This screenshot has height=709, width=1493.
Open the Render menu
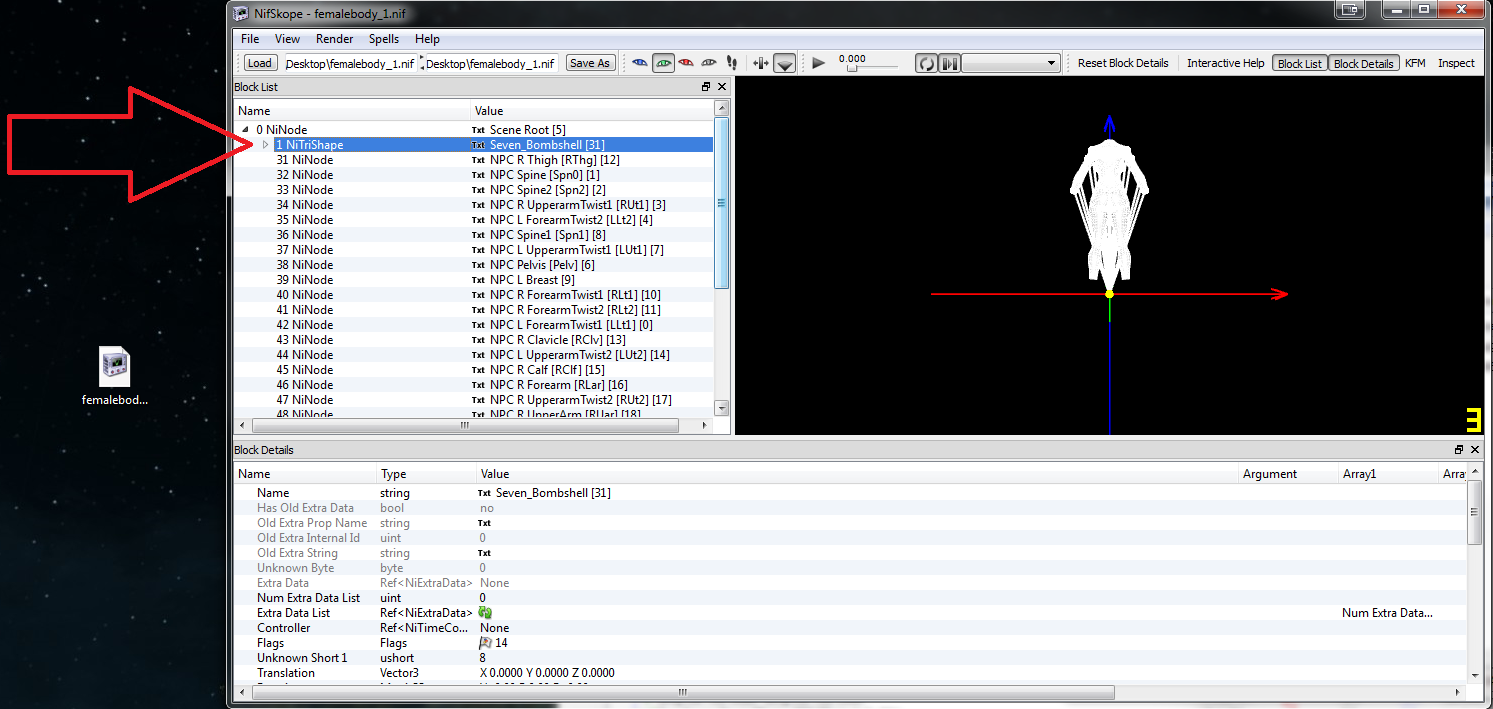pos(334,38)
